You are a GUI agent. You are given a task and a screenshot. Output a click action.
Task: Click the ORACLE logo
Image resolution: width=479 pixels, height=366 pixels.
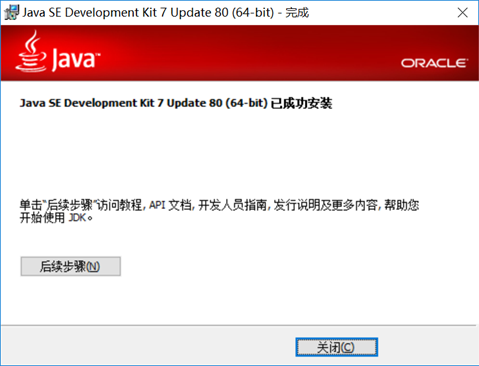point(434,63)
